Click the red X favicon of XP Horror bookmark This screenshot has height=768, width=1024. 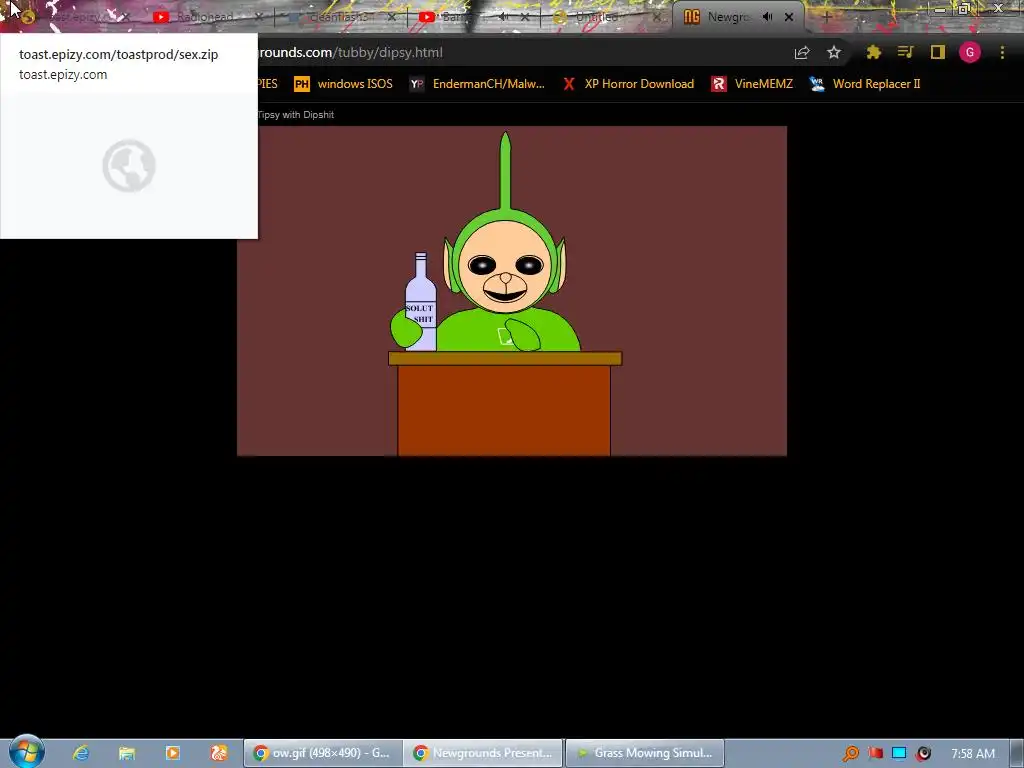pos(569,84)
